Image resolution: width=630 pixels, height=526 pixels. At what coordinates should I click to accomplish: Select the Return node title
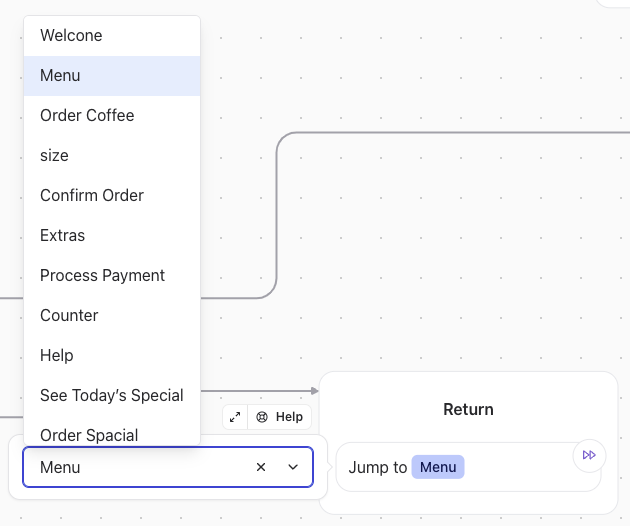click(x=468, y=409)
